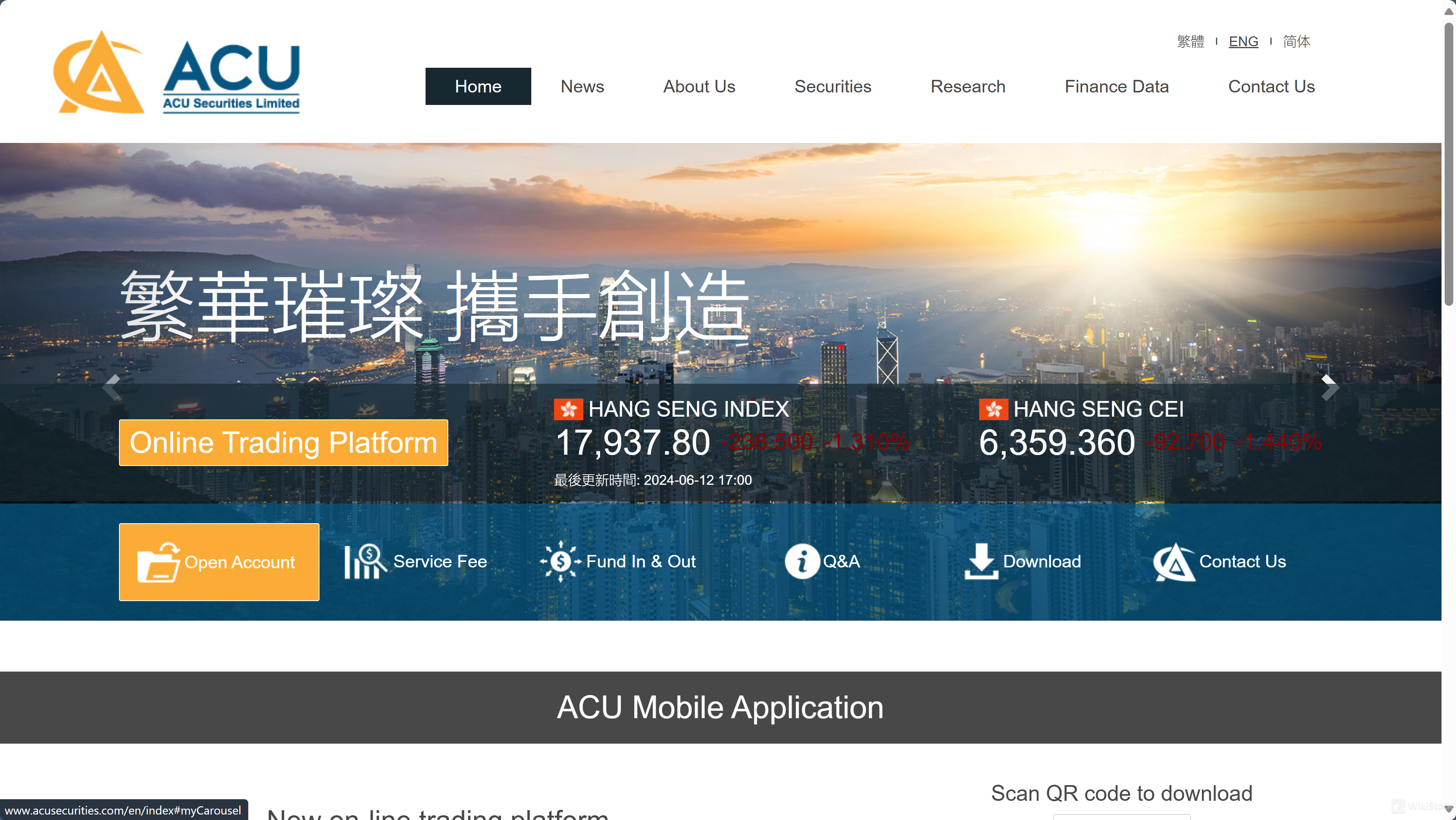1456x820 pixels.
Task: Open the About Us menu
Action: [698, 87]
